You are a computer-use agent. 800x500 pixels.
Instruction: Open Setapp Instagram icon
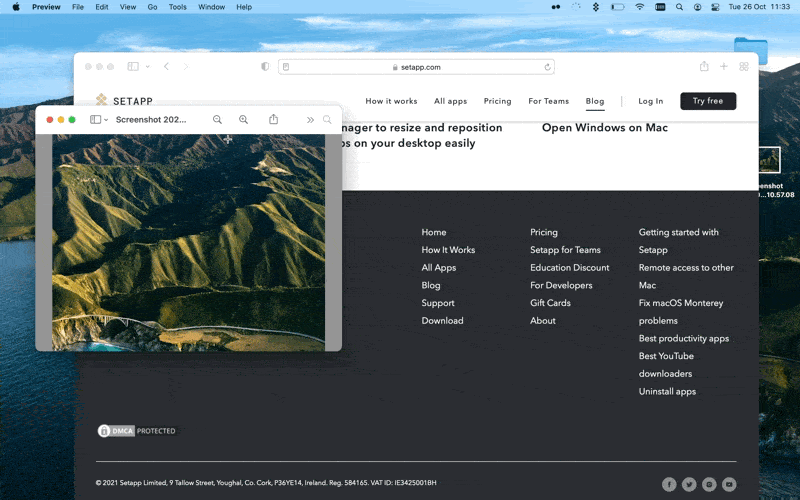click(x=709, y=484)
